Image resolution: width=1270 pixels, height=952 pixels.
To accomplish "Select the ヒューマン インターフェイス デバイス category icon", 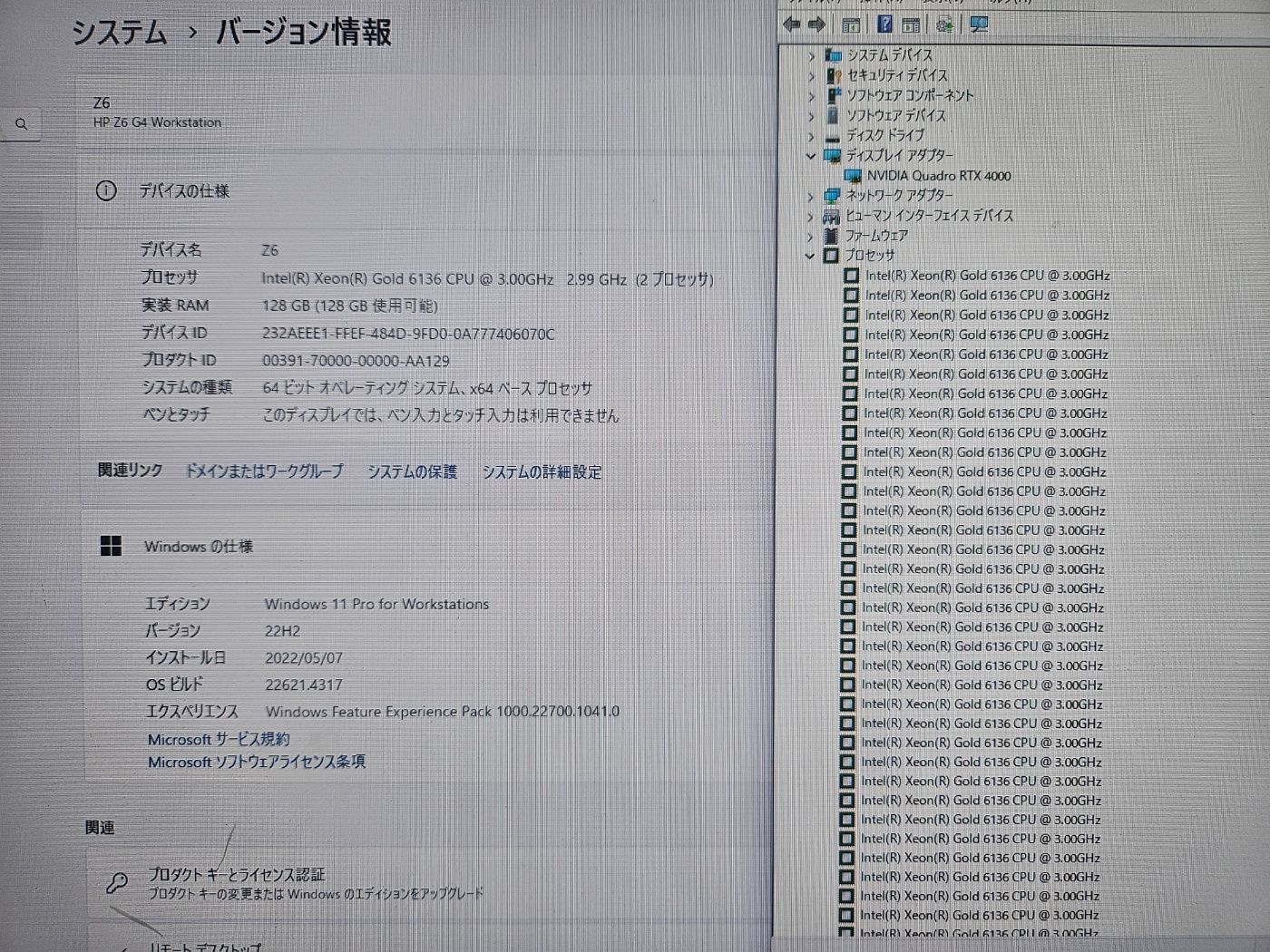I will [x=831, y=216].
